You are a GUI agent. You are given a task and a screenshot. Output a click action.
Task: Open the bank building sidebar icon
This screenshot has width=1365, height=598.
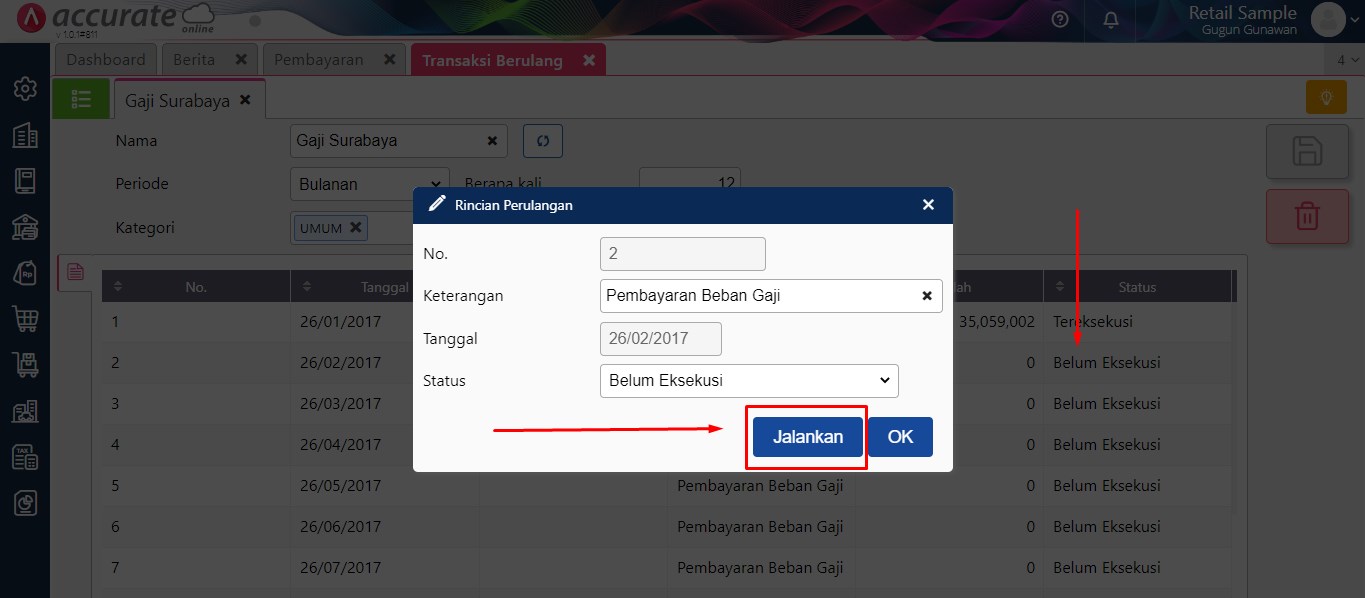(x=25, y=227)
